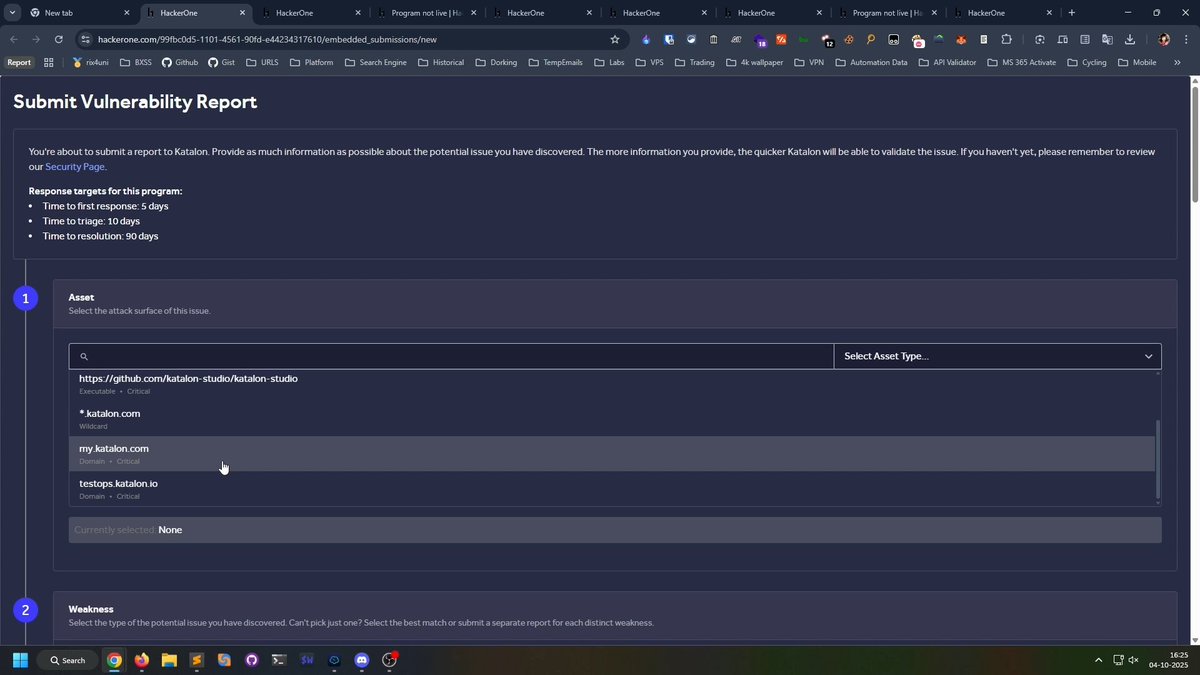Open the ris4uni bookmark
This screenshot has width=1200, height=675.
pyautogui.click(x=91, y=62)
